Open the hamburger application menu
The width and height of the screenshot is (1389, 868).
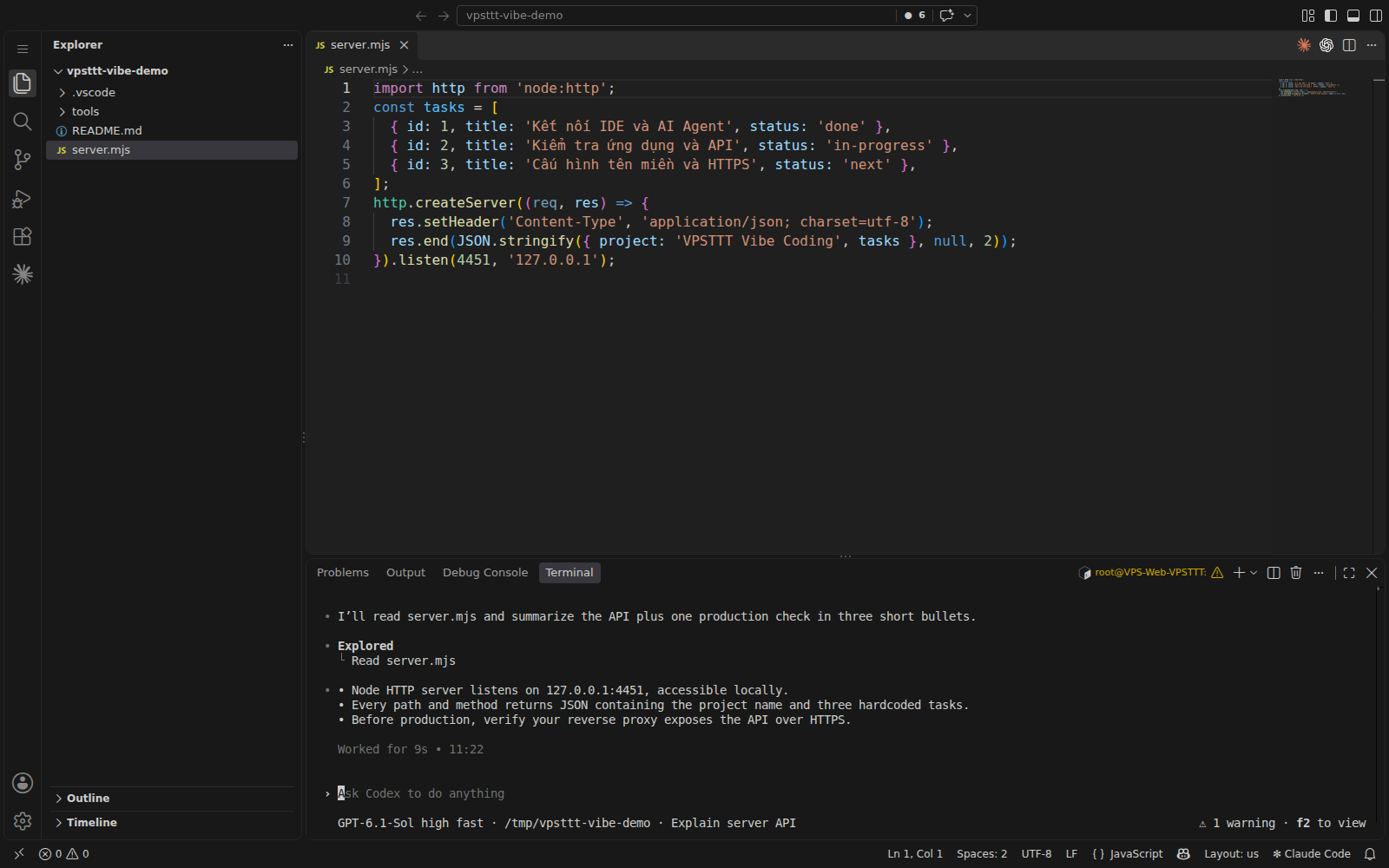[x=23, y=49]
